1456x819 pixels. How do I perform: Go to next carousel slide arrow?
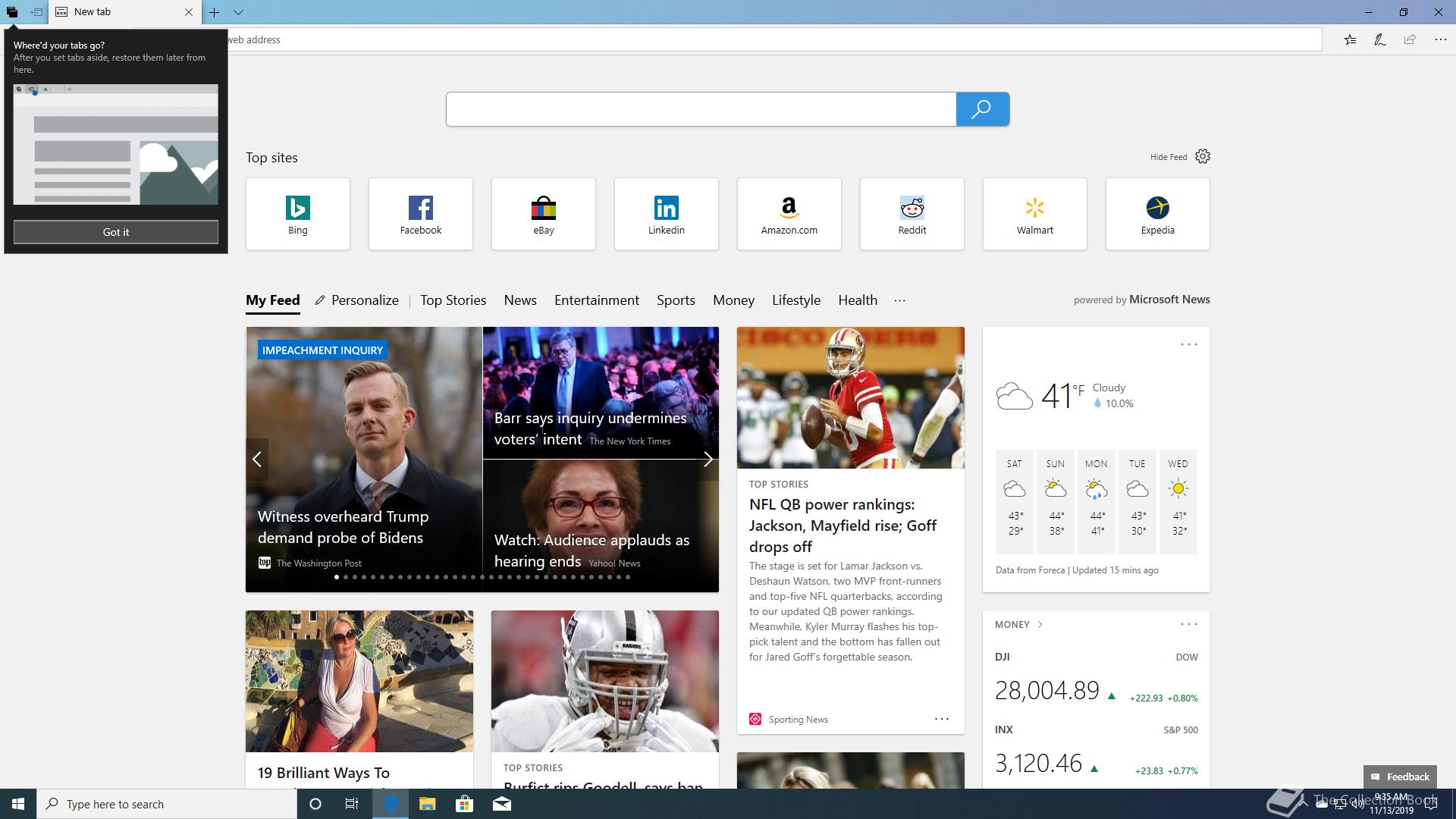(708, 459)
